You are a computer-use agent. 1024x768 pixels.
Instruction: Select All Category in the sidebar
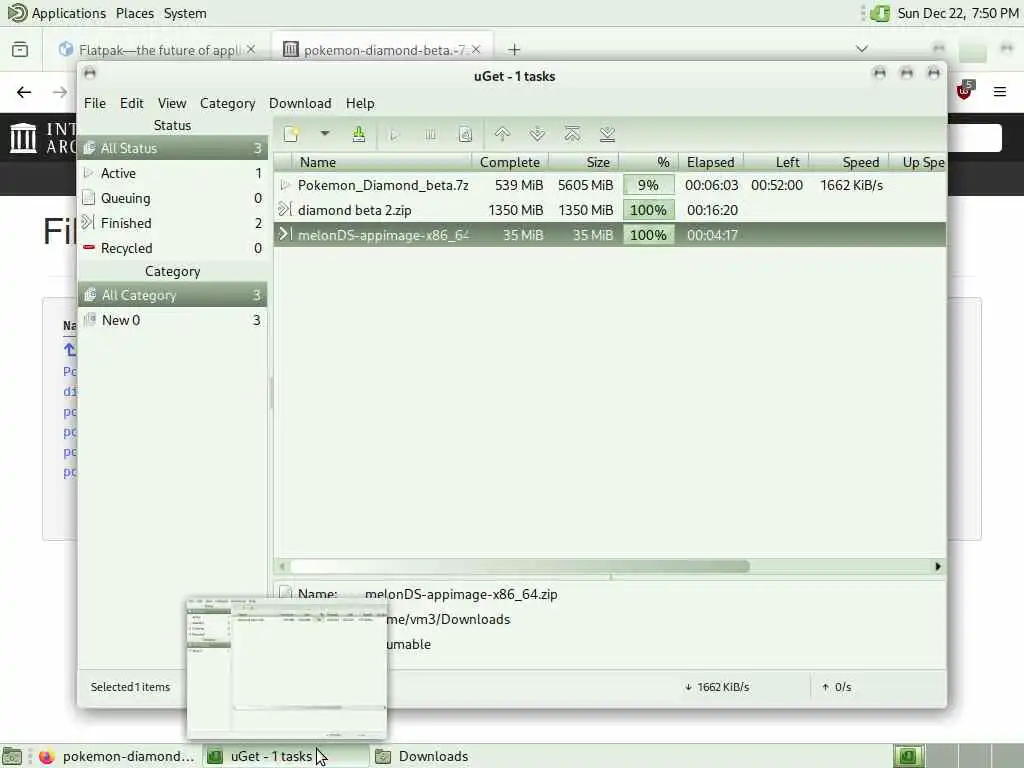pyautogui.click(x=172, y=295)
